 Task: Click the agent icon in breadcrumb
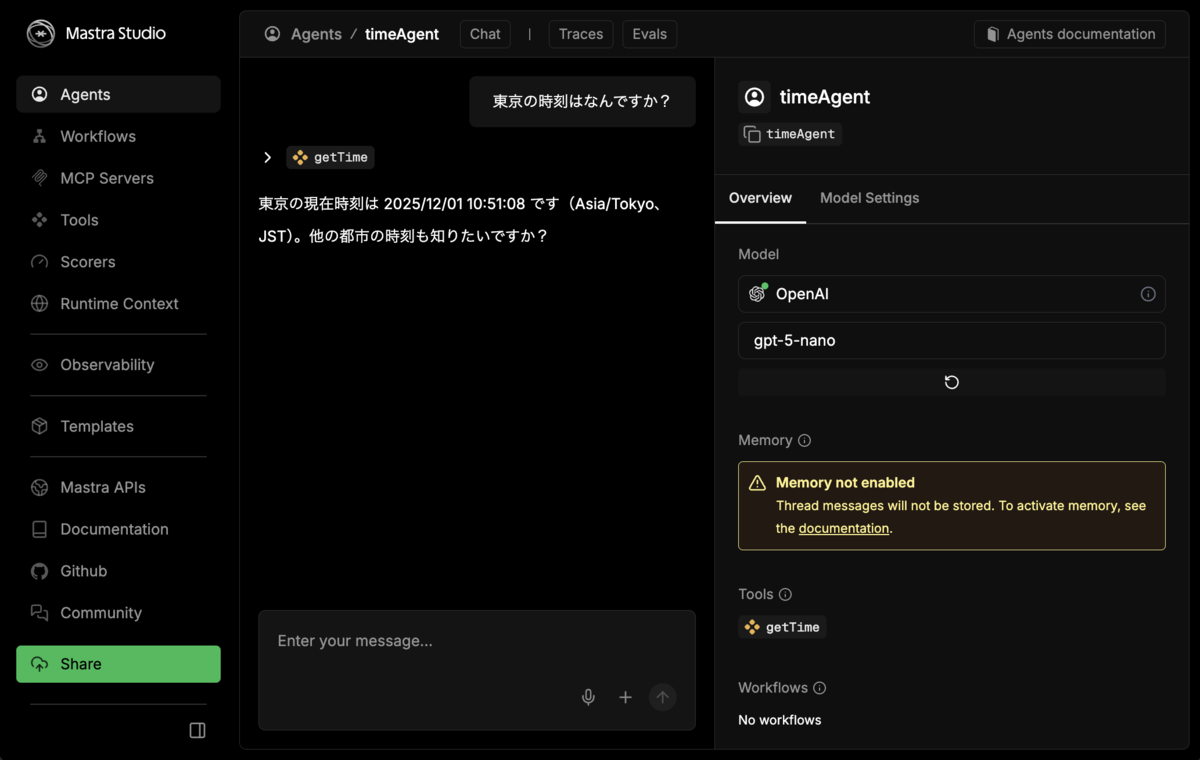click(x=272, y=34)
